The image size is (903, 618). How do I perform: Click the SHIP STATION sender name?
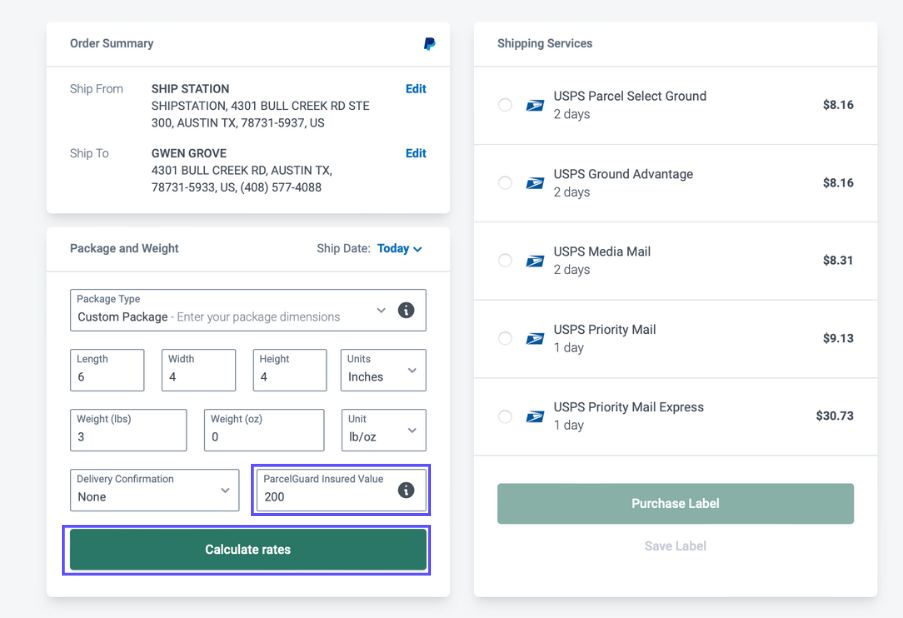point(190,89)
